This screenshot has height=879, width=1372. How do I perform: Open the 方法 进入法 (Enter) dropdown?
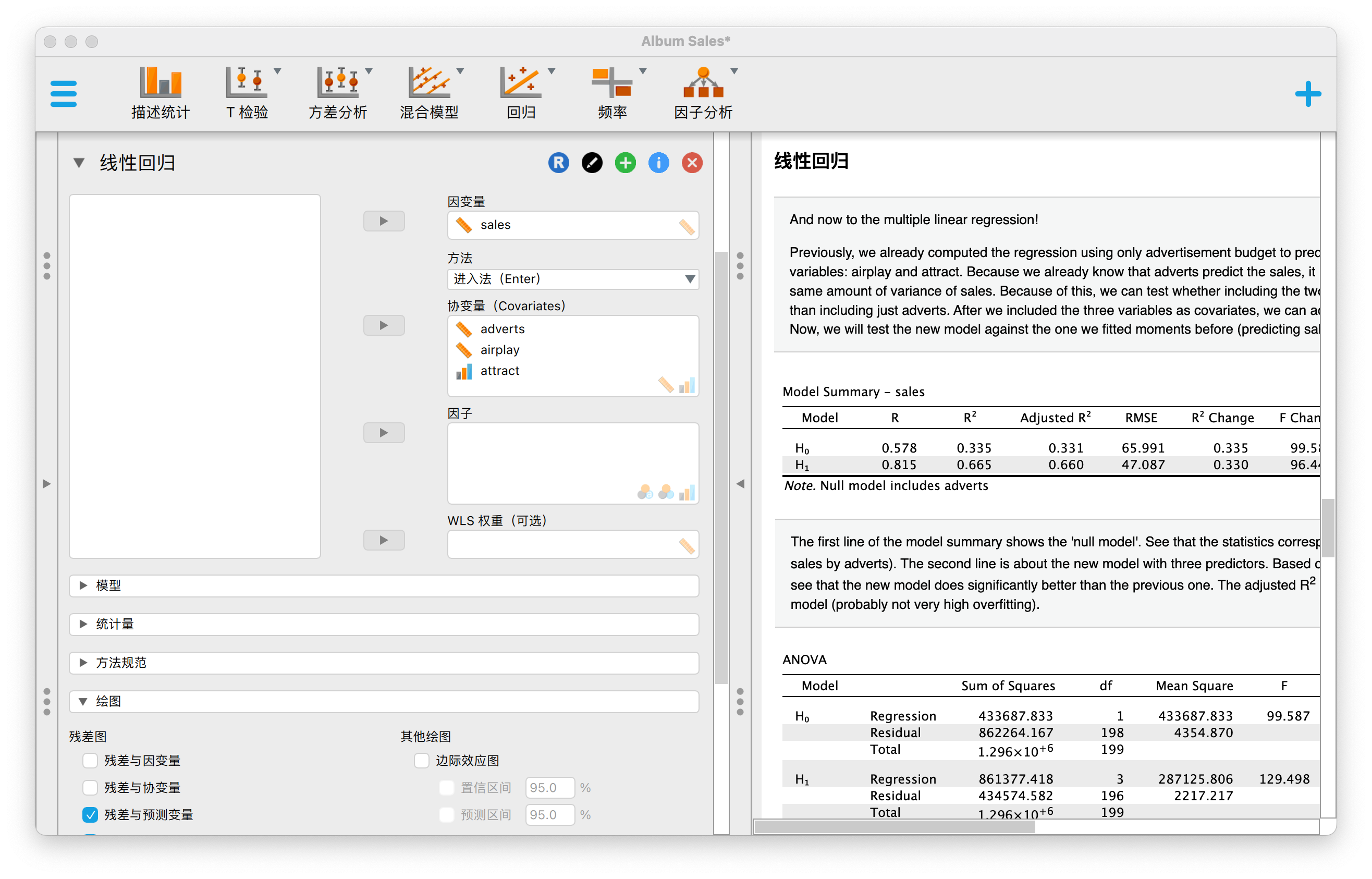click(x=572, y=279)
